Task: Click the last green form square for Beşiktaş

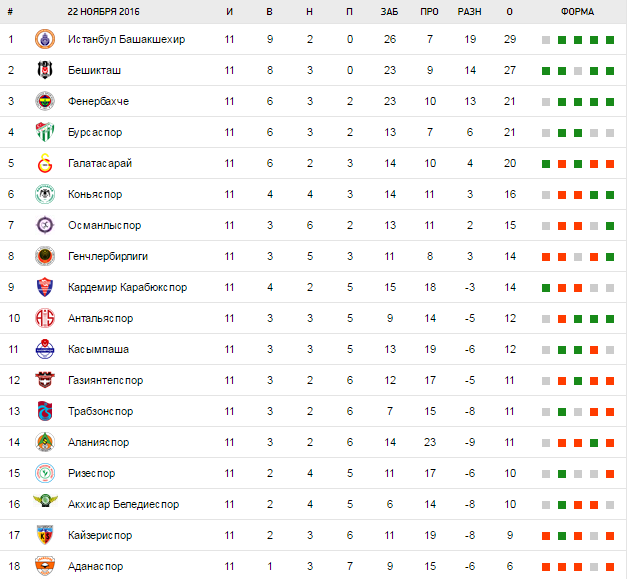Action: pyautogui.click(x=609, y=71)
